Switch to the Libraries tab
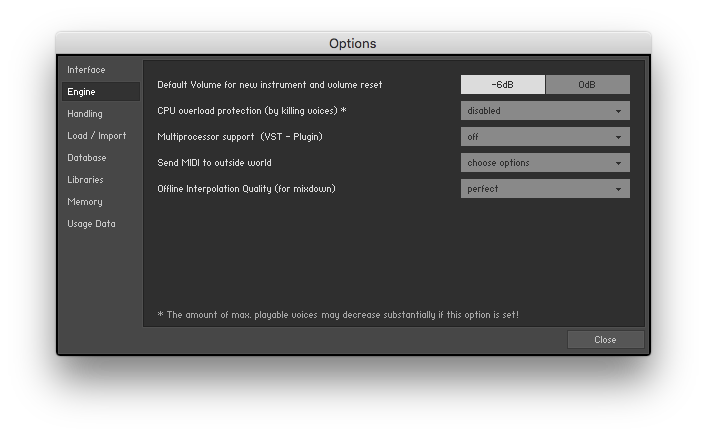The image size is (707, 436). [85, 180]
